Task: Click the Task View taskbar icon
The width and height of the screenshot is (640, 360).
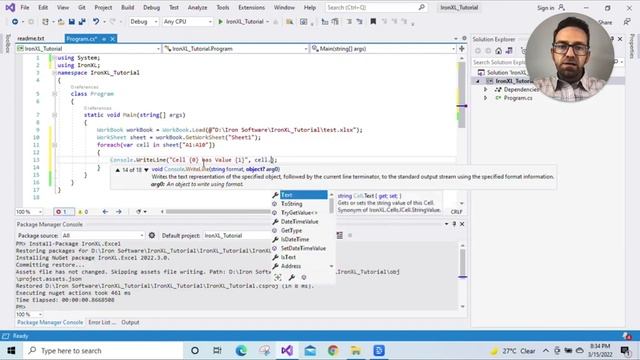Action: pos(218,351)
